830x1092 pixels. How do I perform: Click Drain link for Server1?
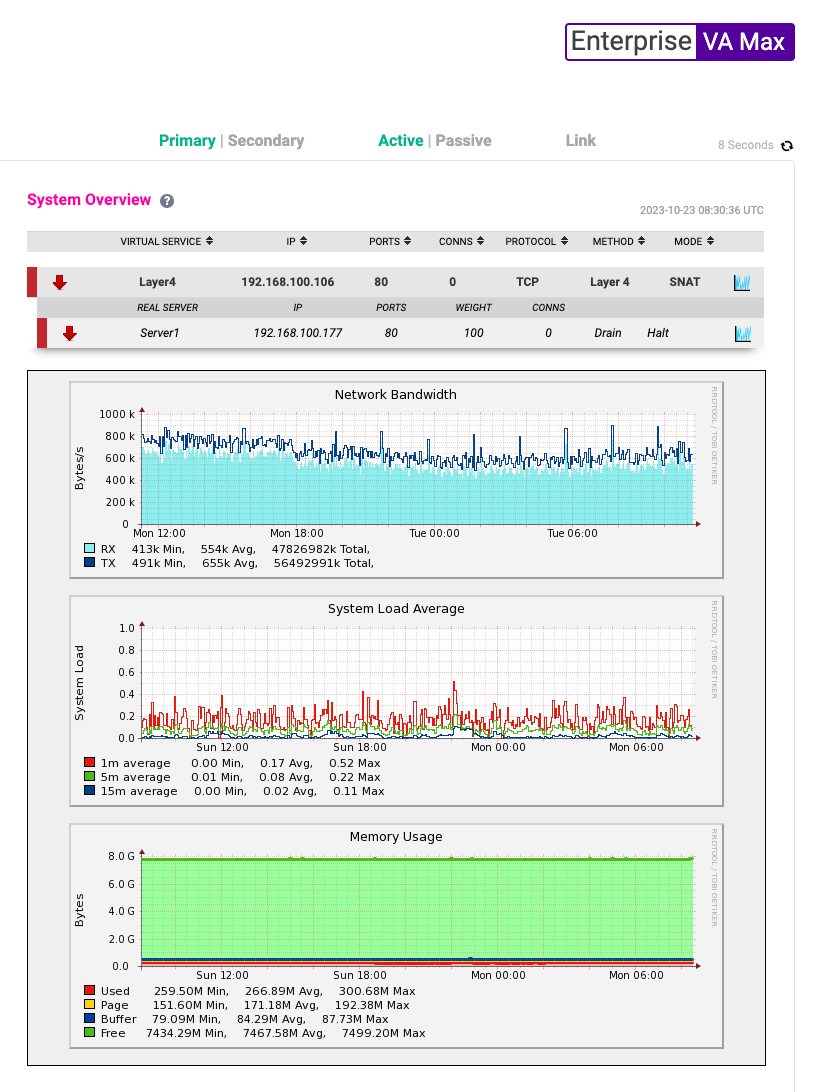[x=608, y=333]
